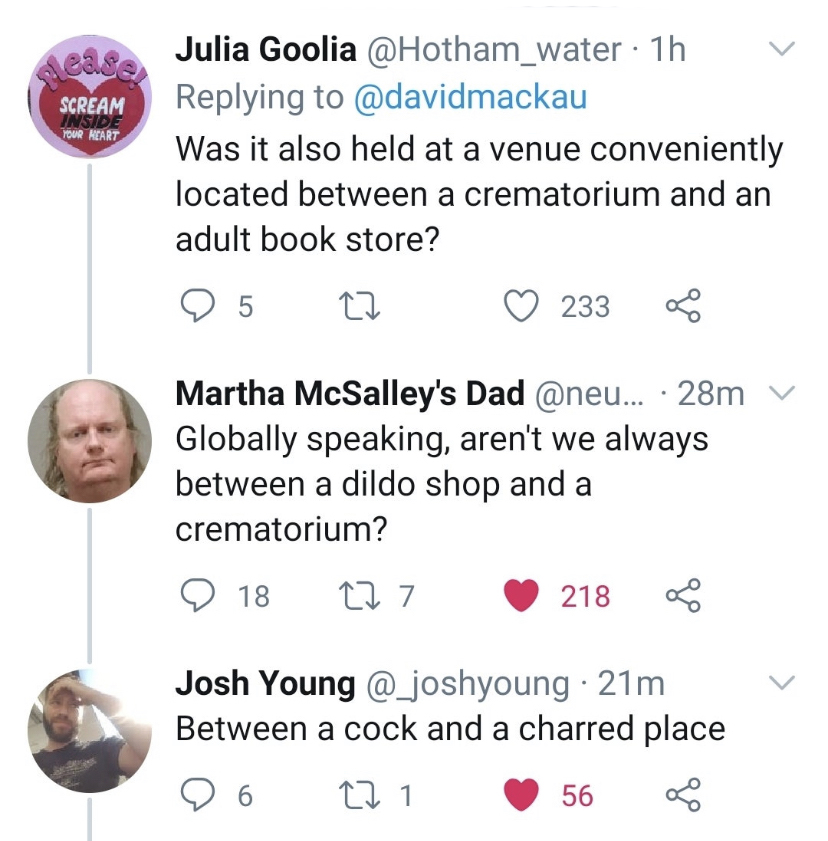
Task: Unlike the tweet with 218 likes
Action: coord(521,595)
